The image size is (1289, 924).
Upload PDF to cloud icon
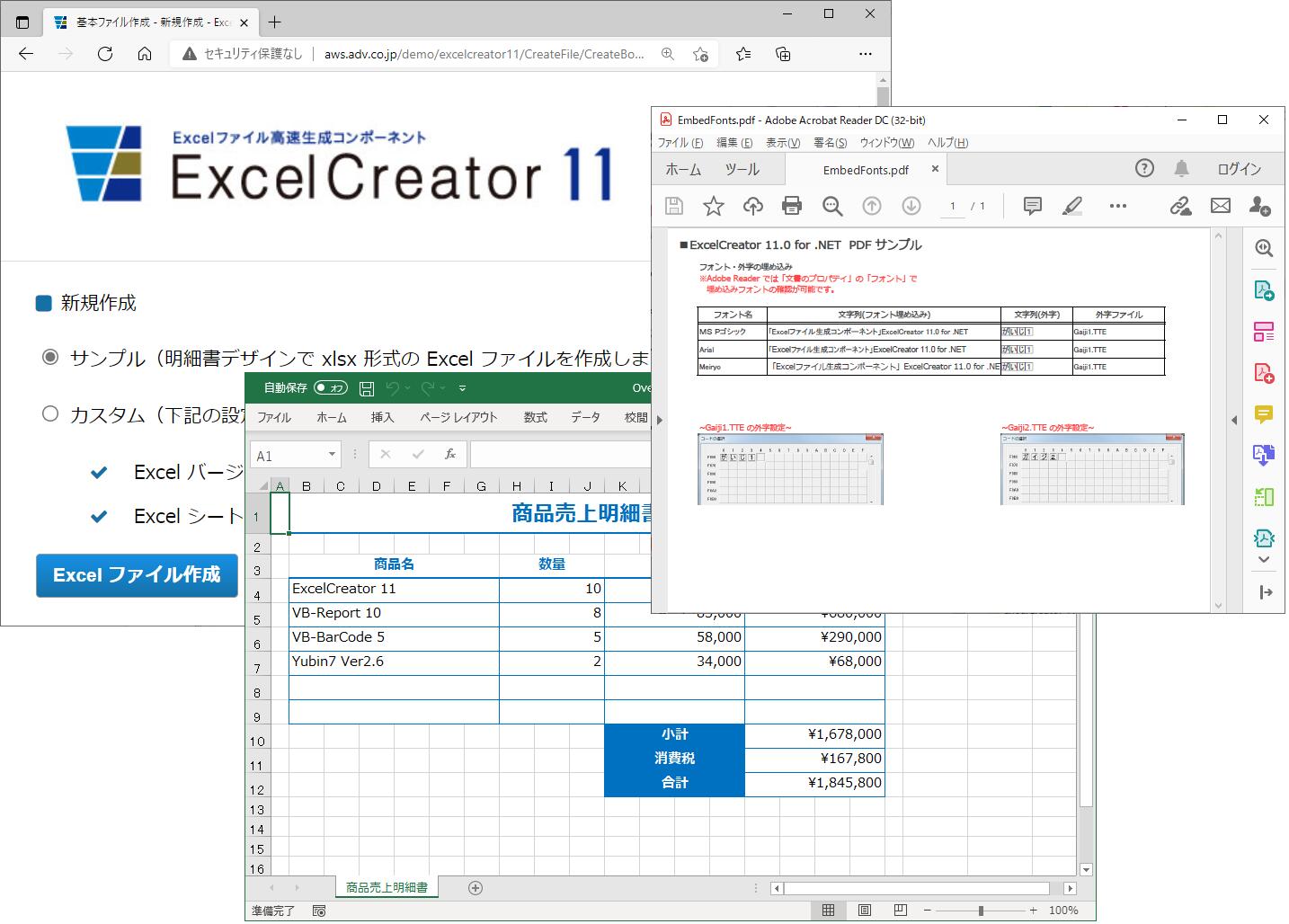point(753,206)
